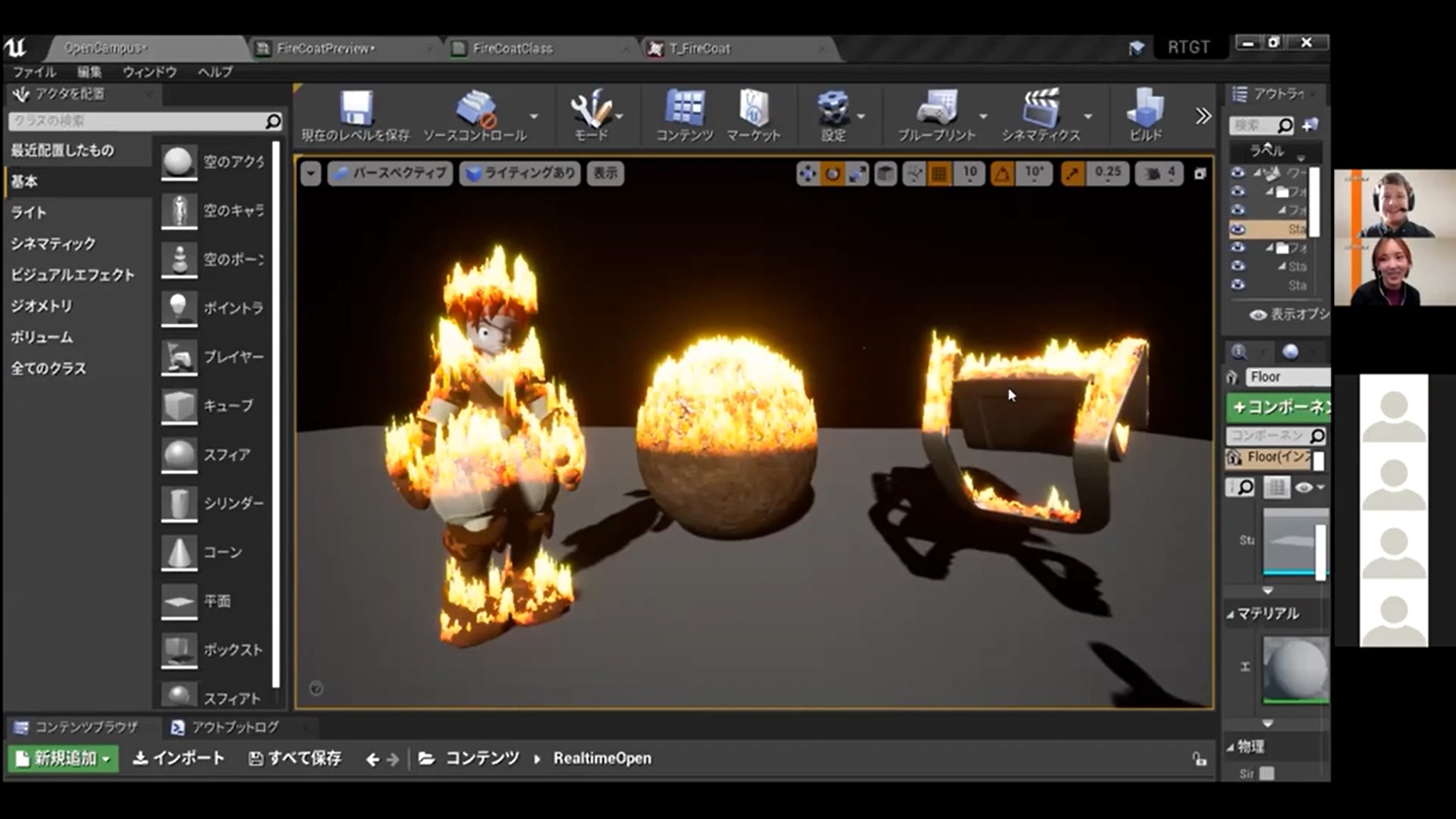The width and height of the screenshot is (1456, 819).
Task: Click the Import button in content browser
Action: tap(179, 758)
